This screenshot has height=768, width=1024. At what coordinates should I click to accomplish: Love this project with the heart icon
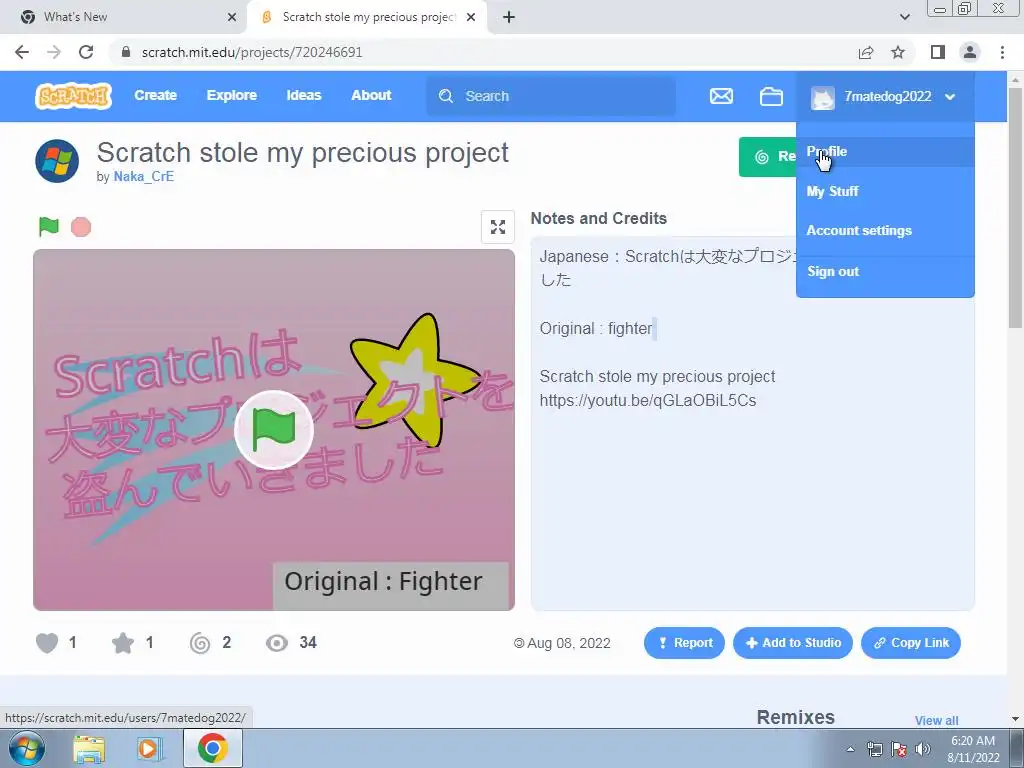click(x=47, y=643)
